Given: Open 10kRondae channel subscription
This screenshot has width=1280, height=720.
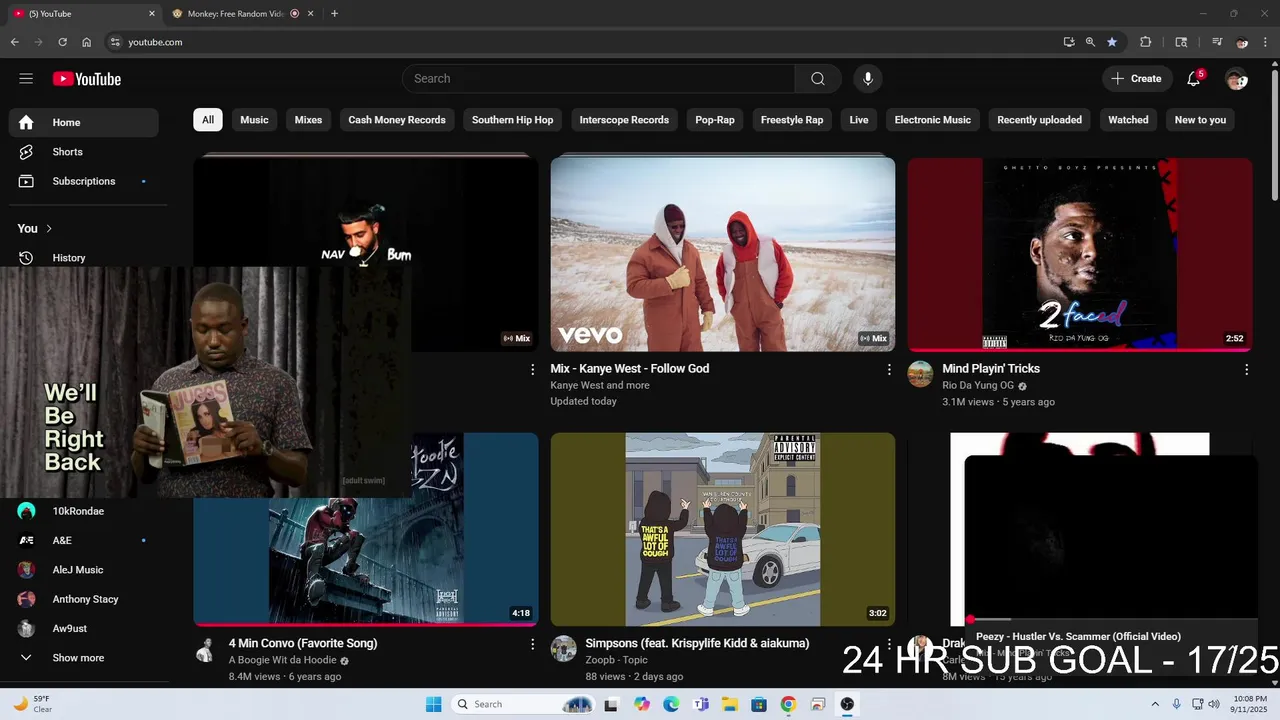Looking at the screenshot, I should [84, 511].
